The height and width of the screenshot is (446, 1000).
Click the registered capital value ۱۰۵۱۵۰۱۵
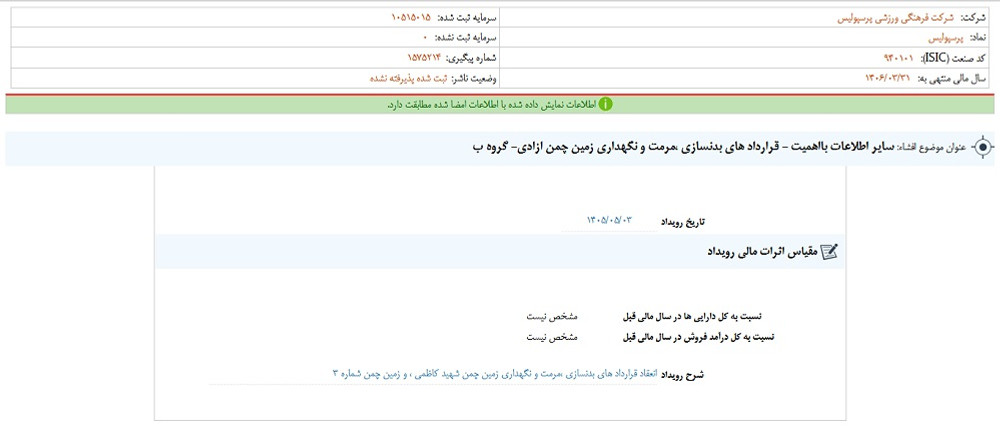(411, 18)
